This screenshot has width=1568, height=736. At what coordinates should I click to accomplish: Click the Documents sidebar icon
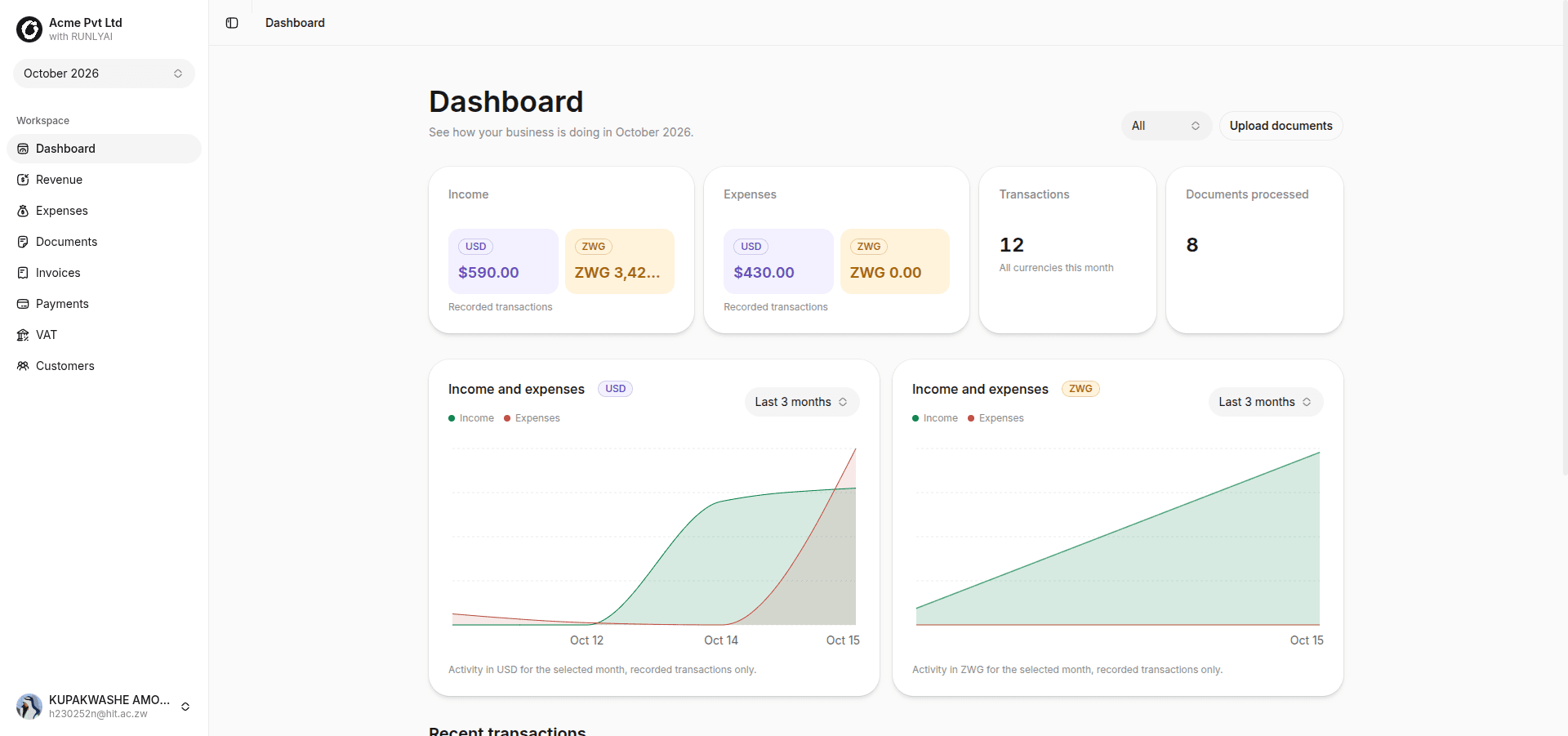coord(23,242)
